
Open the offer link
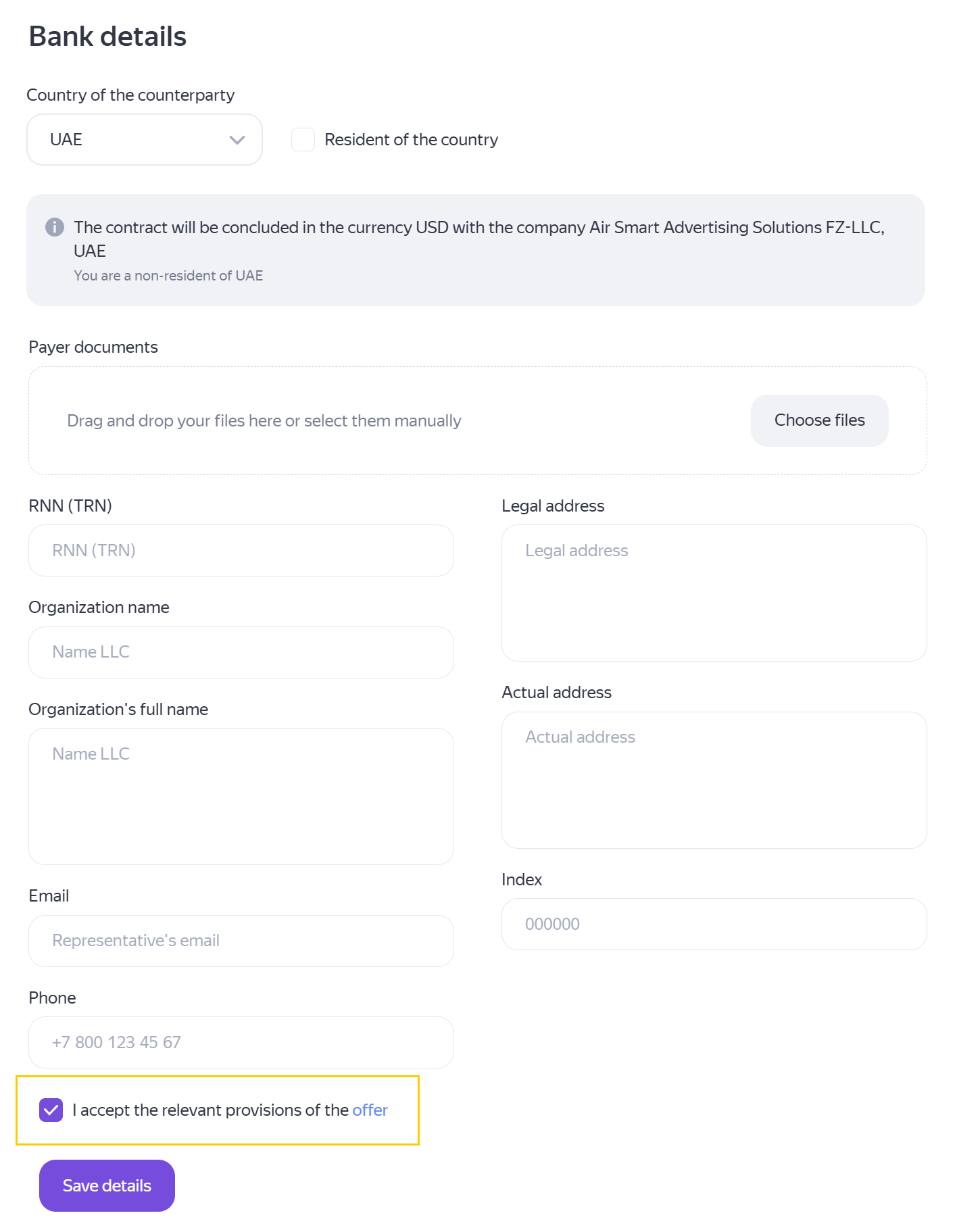tap(370, 1110)
